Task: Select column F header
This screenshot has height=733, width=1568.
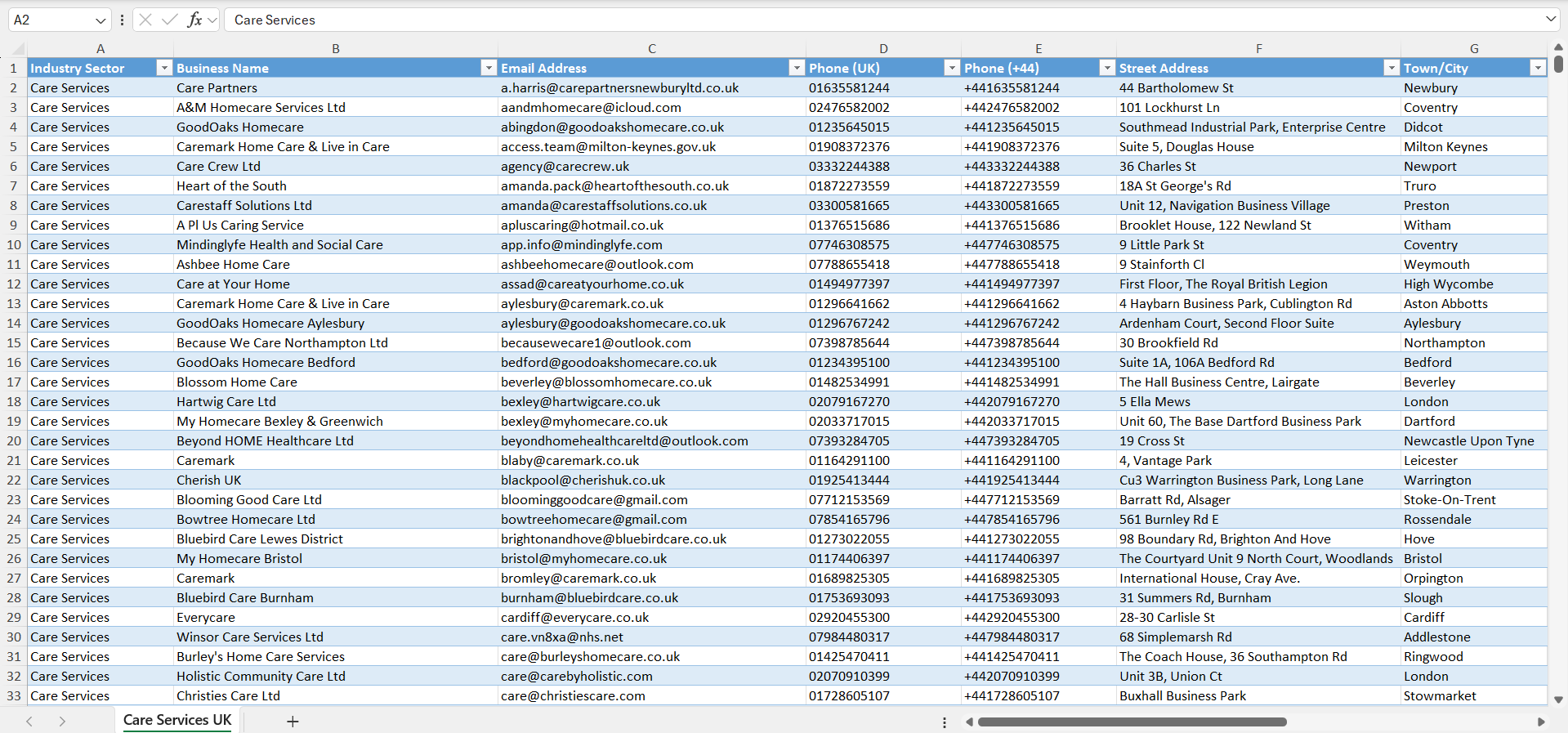Action: click(x=1258, y=48)
